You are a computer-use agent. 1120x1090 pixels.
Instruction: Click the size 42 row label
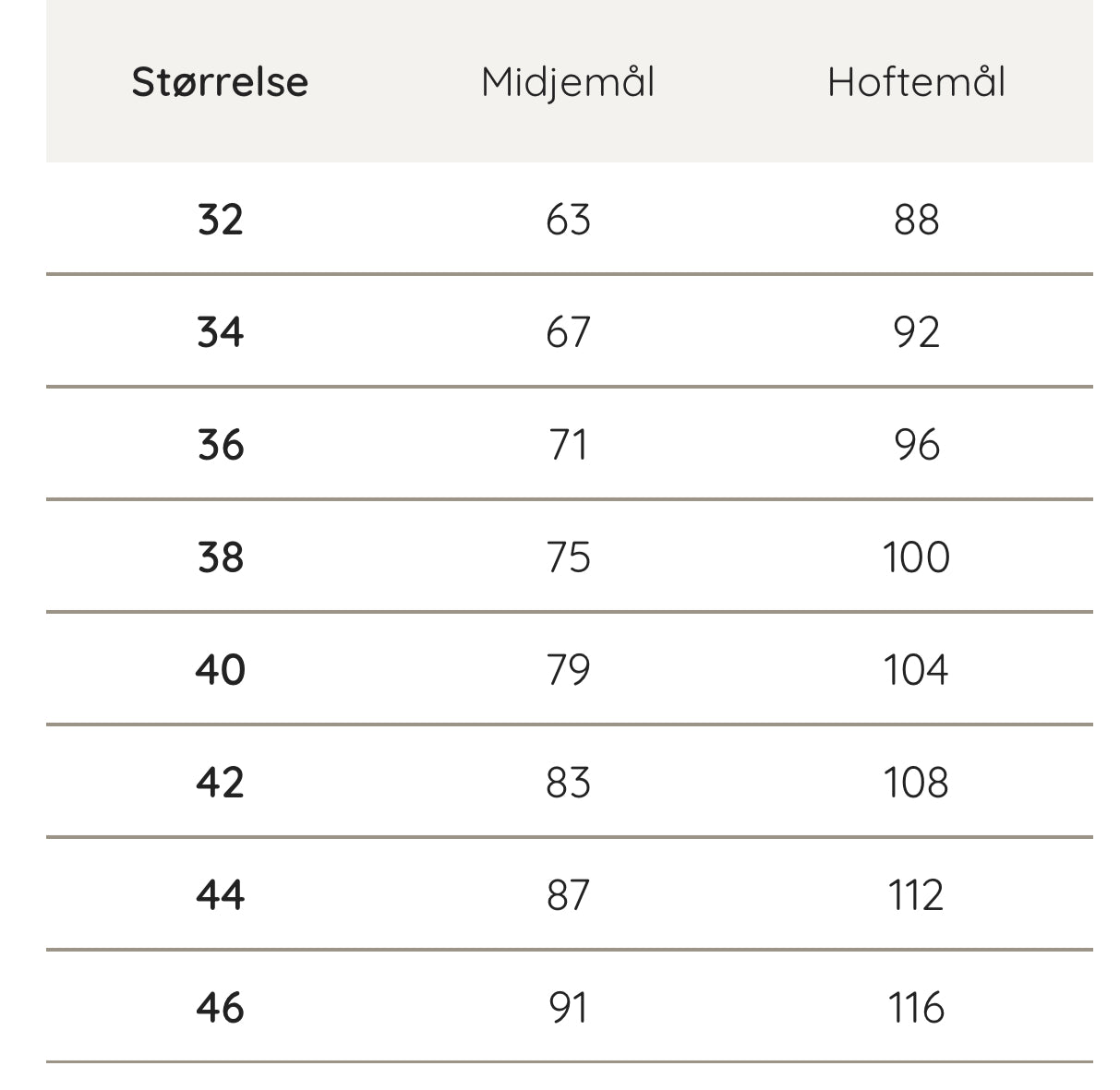click(x=220, y=783)
